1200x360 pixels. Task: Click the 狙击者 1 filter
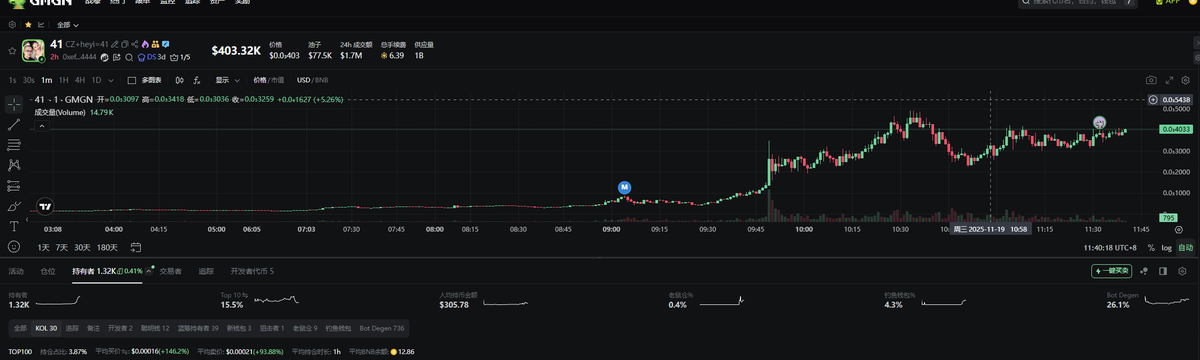272,328
